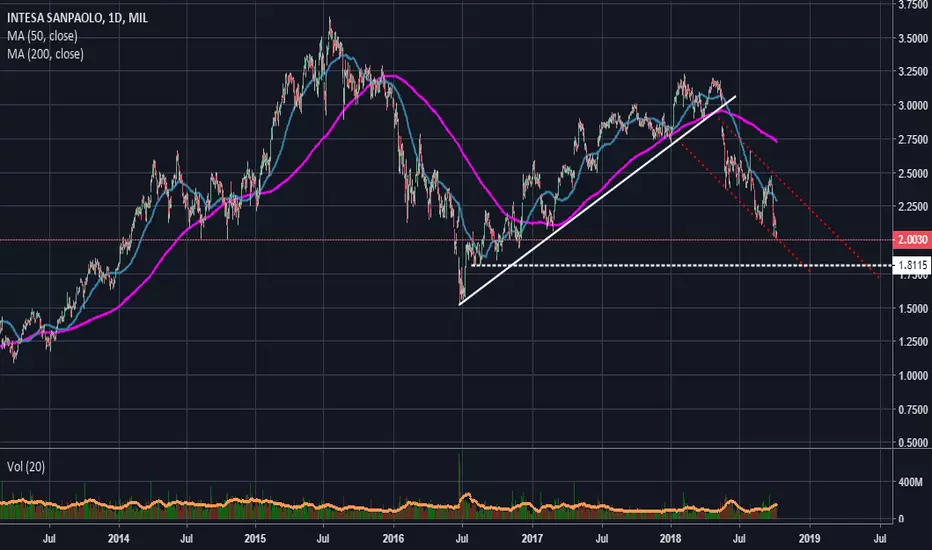Viewport: 932px width, 550px height.
Task: Click the 2016 time axis label
Action: pyautogui.click(x=393, y=539)
